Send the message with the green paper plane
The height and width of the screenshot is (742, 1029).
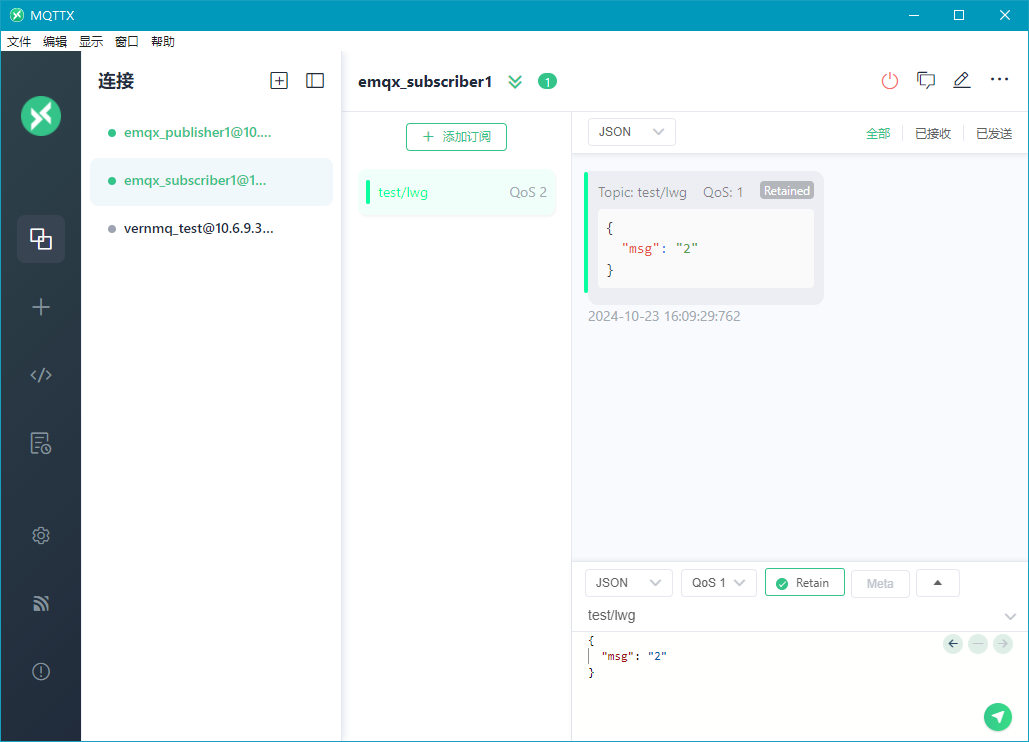pos(998,717)
